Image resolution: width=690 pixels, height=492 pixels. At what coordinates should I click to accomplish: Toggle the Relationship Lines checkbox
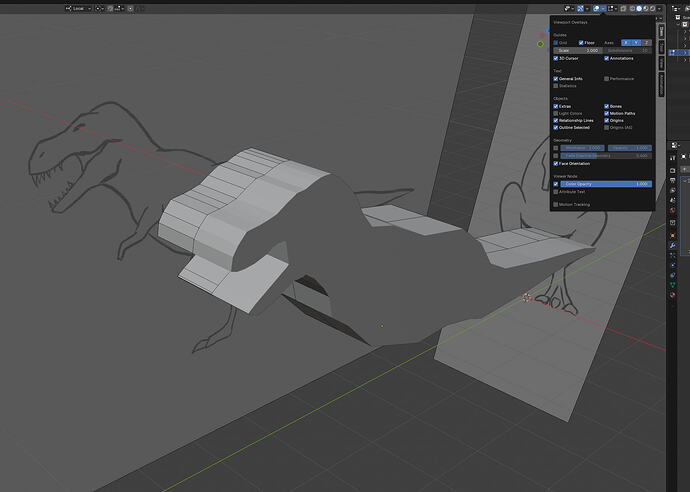coord(556,121)
